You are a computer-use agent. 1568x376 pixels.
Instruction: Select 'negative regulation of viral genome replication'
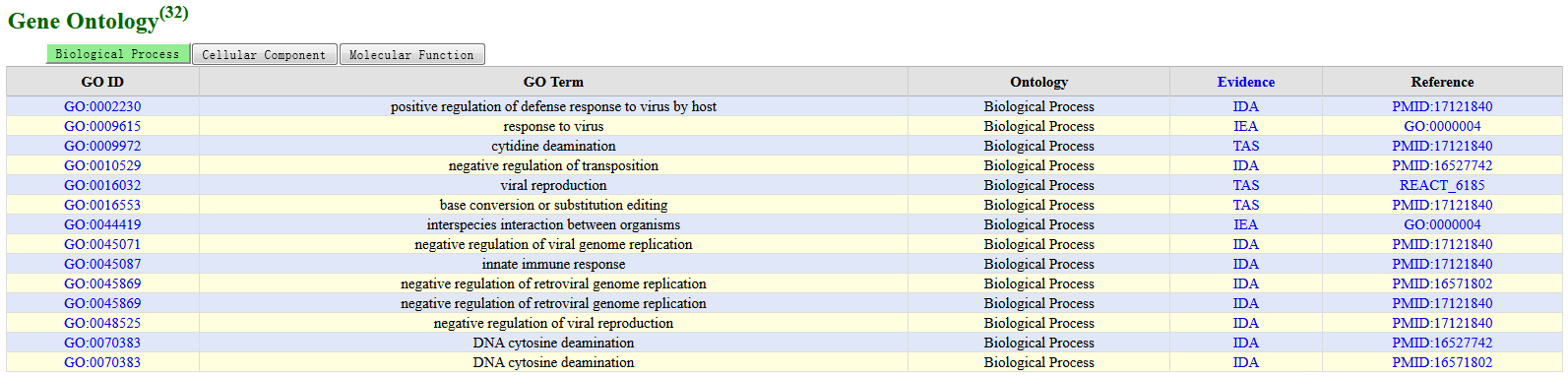[x=553, y=244]
